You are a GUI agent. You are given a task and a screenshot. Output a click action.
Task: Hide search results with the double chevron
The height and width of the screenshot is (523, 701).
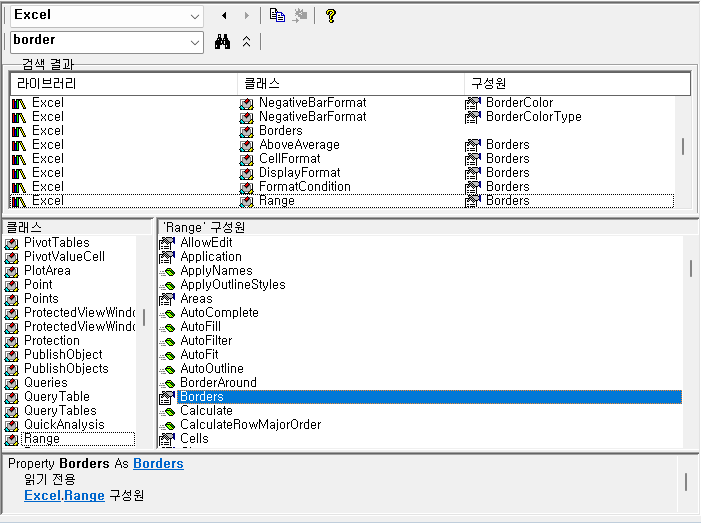(246, 42)
